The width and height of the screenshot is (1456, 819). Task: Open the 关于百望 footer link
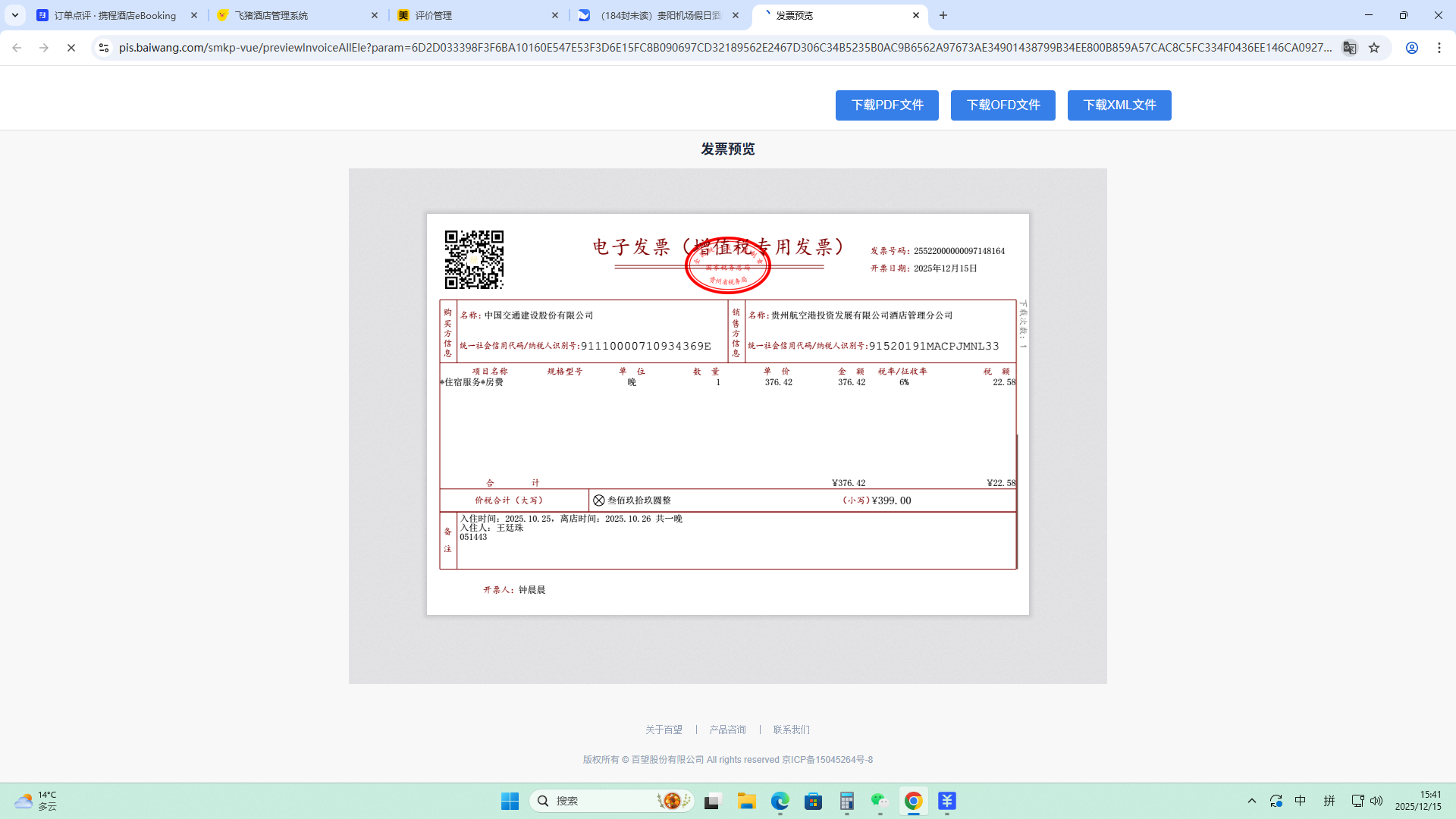pyautogui.click(x=664, y=730)
